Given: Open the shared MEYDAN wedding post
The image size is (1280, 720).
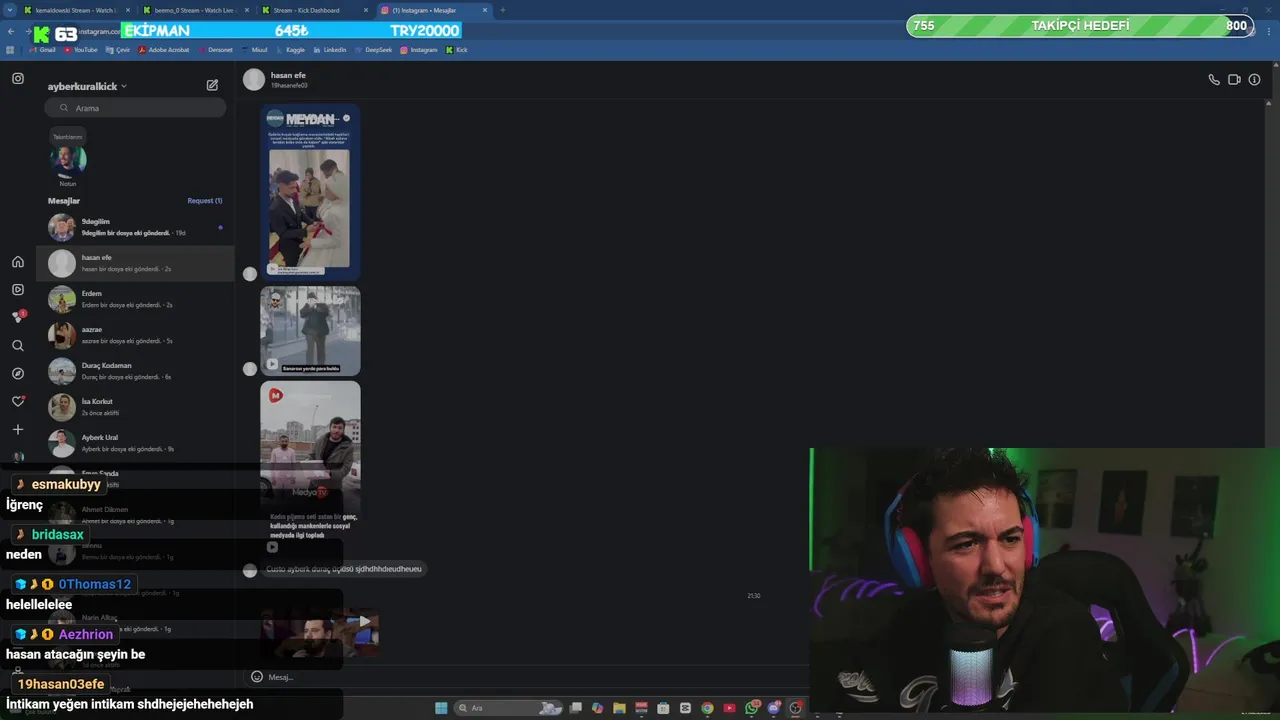Looking at the screenshot, I should point(310,192).
